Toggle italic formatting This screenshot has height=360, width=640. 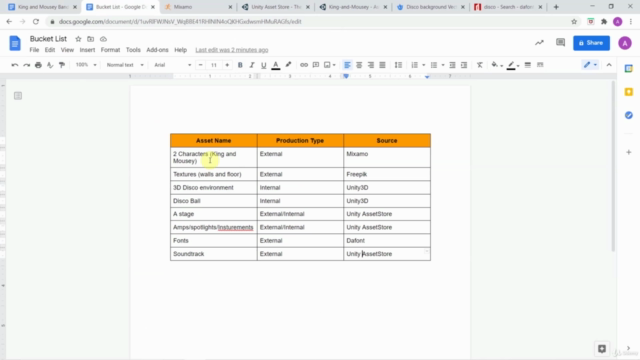pyautogui.click(x=252, y=65)
